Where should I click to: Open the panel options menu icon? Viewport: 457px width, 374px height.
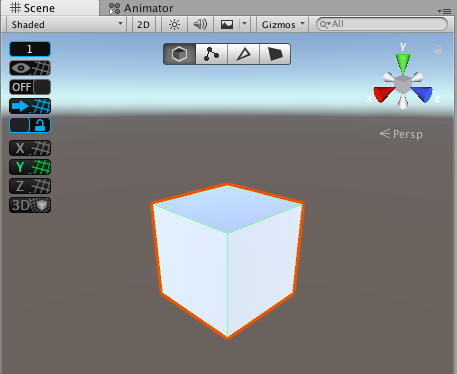(444, 11)
